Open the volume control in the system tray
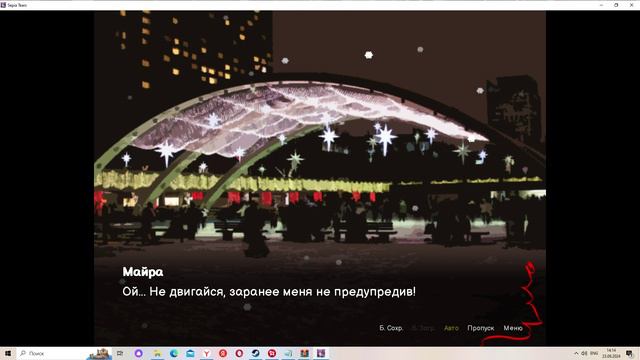The width and height of the screenshot is (640, 360). coord(584,353)
